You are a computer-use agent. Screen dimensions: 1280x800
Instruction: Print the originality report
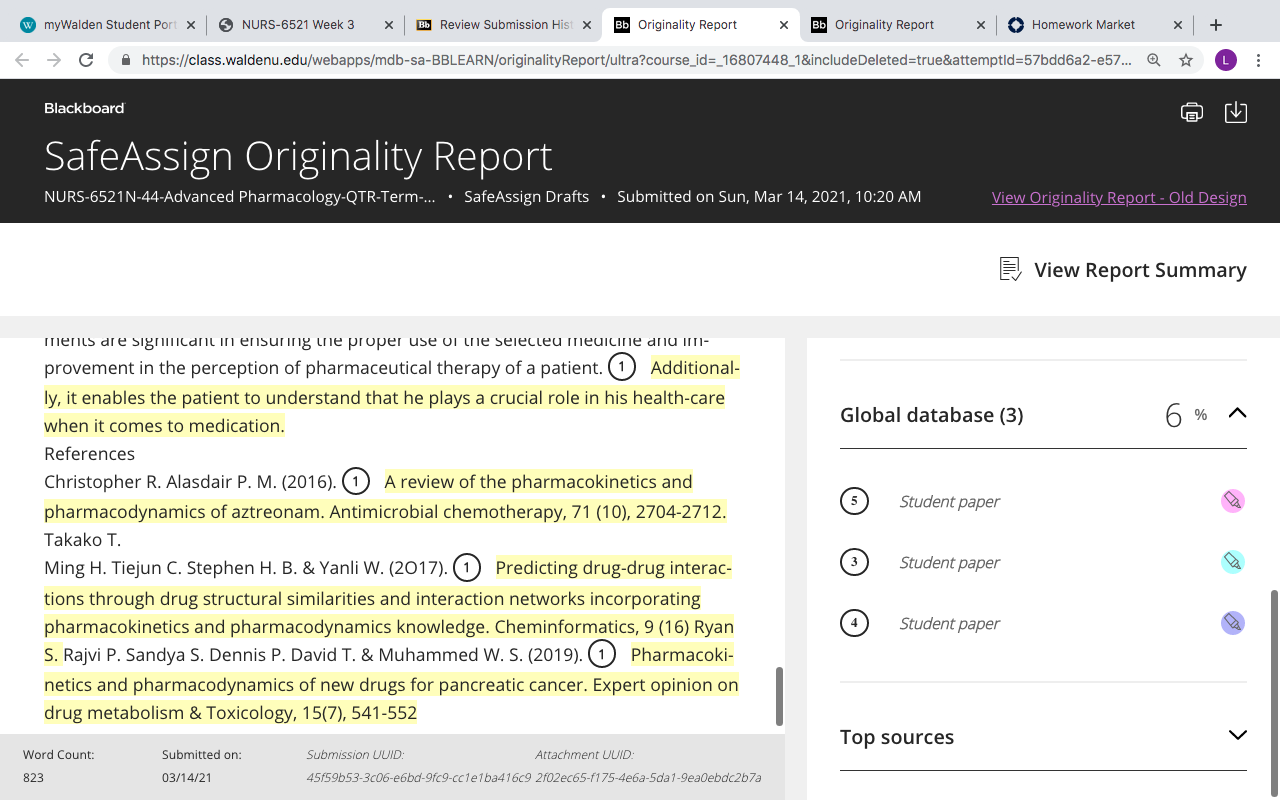point(1191,112)
